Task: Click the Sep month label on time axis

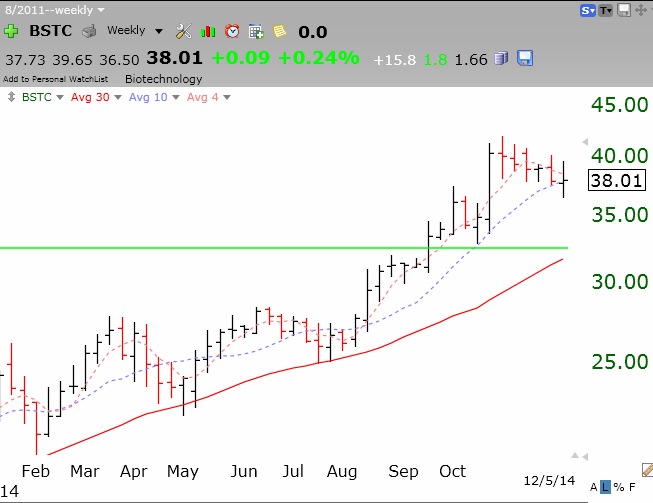Action: pyautogui.click(x=403, y=471)
